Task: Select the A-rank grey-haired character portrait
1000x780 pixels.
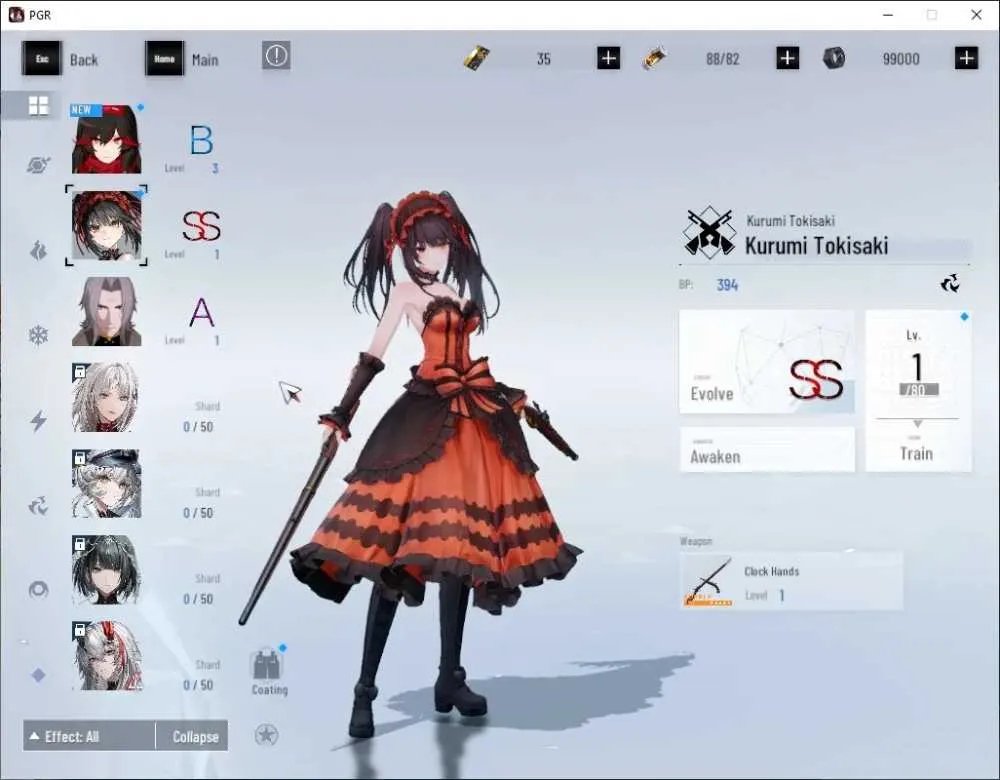Action: coord(107,311)
